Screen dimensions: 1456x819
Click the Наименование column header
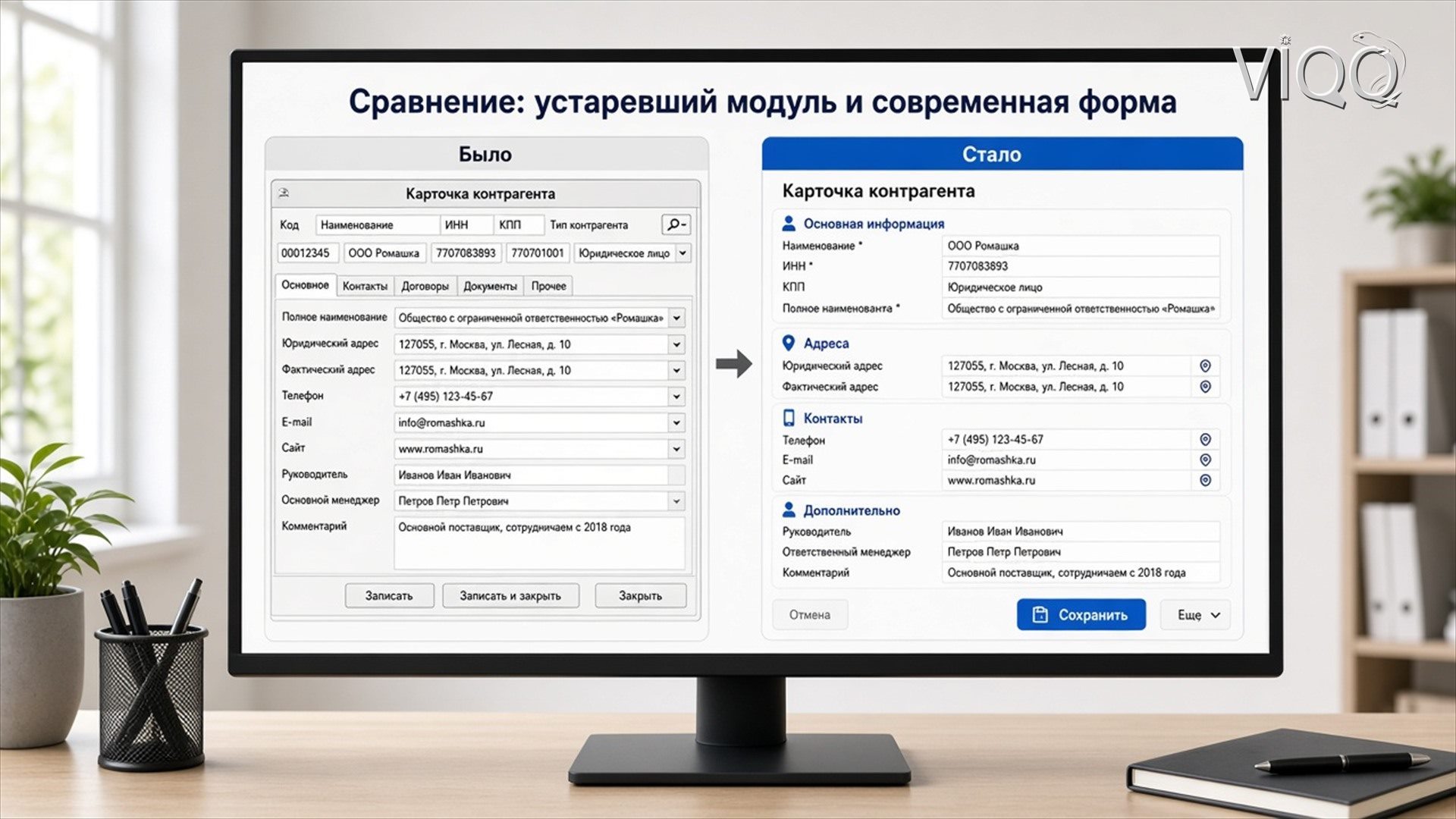click(377, 224)
